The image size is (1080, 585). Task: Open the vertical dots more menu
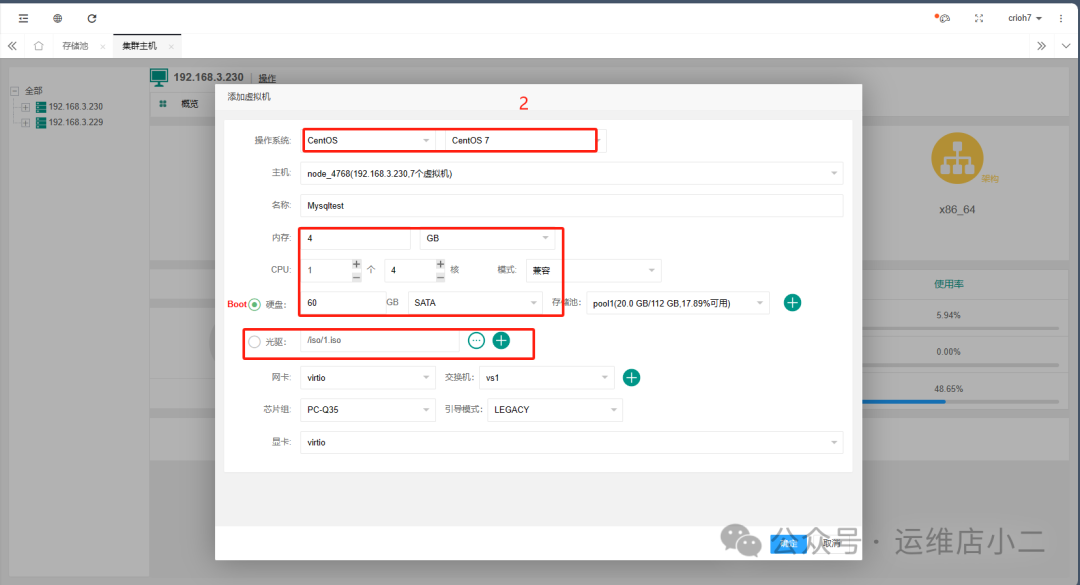point(1061,19)
